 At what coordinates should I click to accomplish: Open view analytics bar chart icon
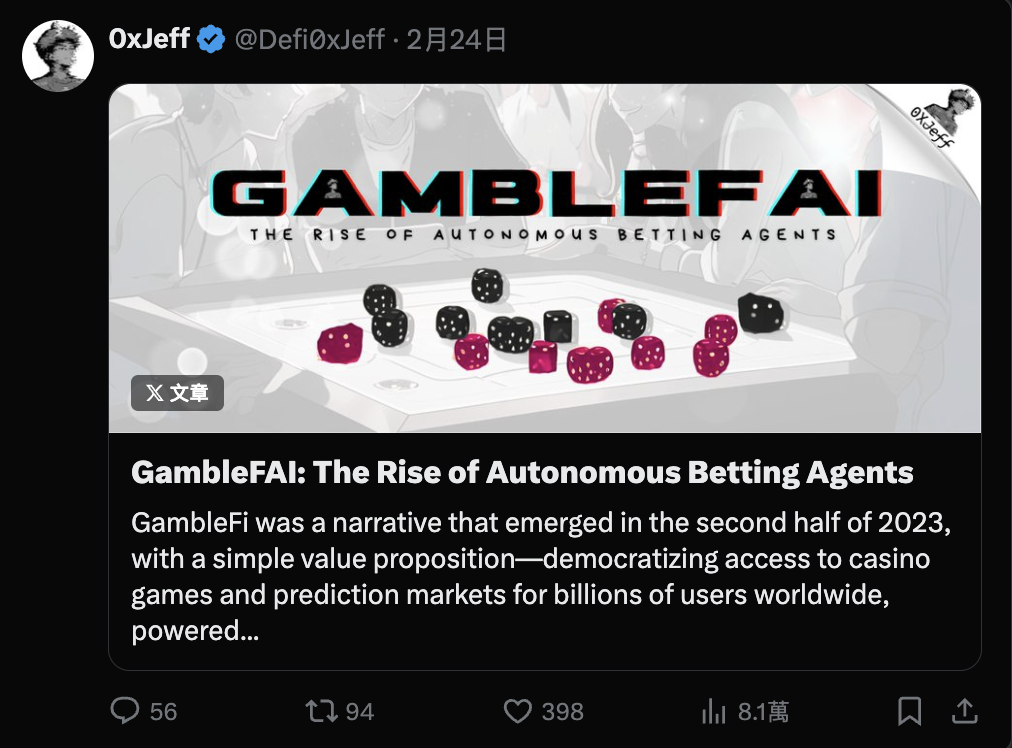pos(714,711)
